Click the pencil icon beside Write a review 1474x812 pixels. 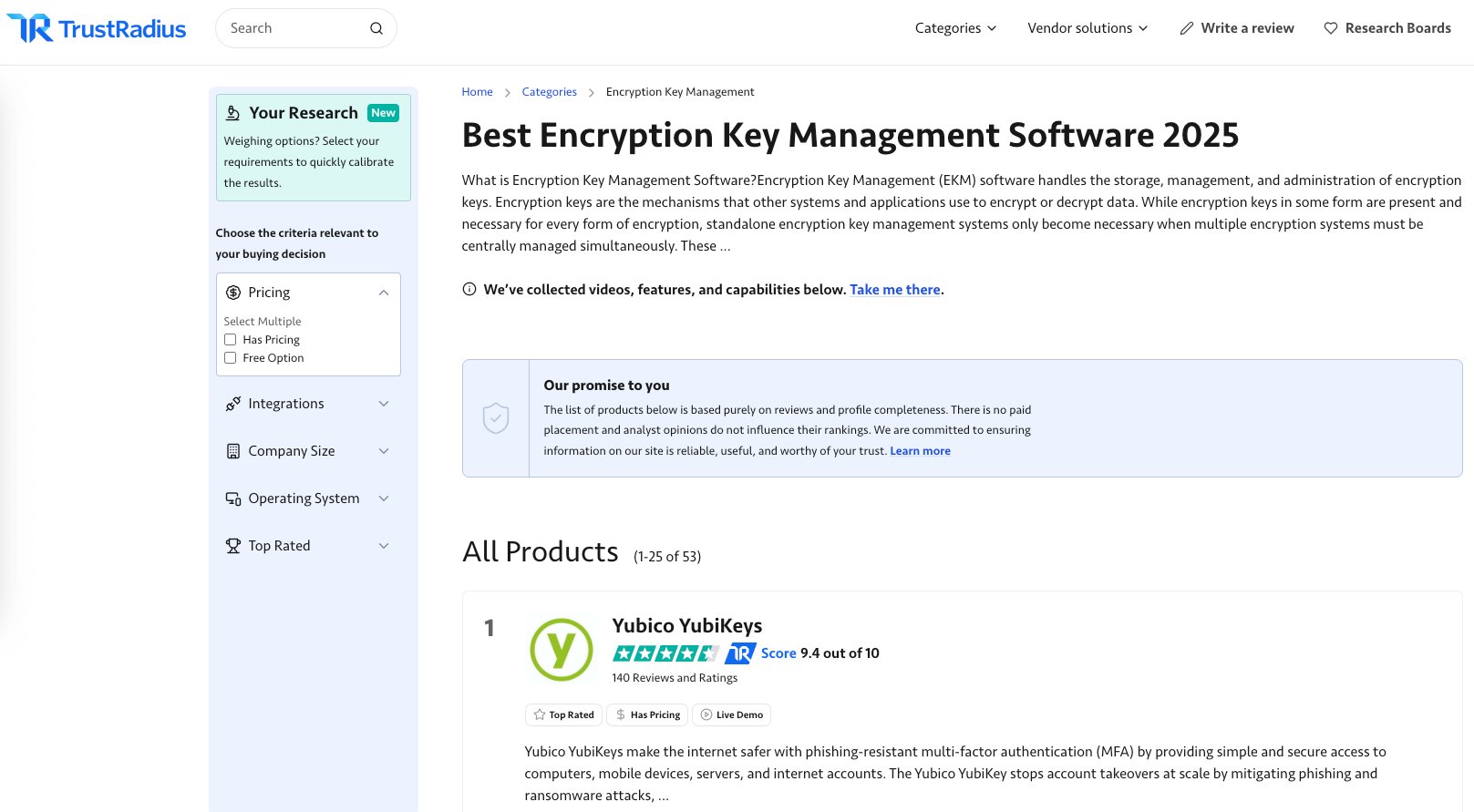(1186, 28)
